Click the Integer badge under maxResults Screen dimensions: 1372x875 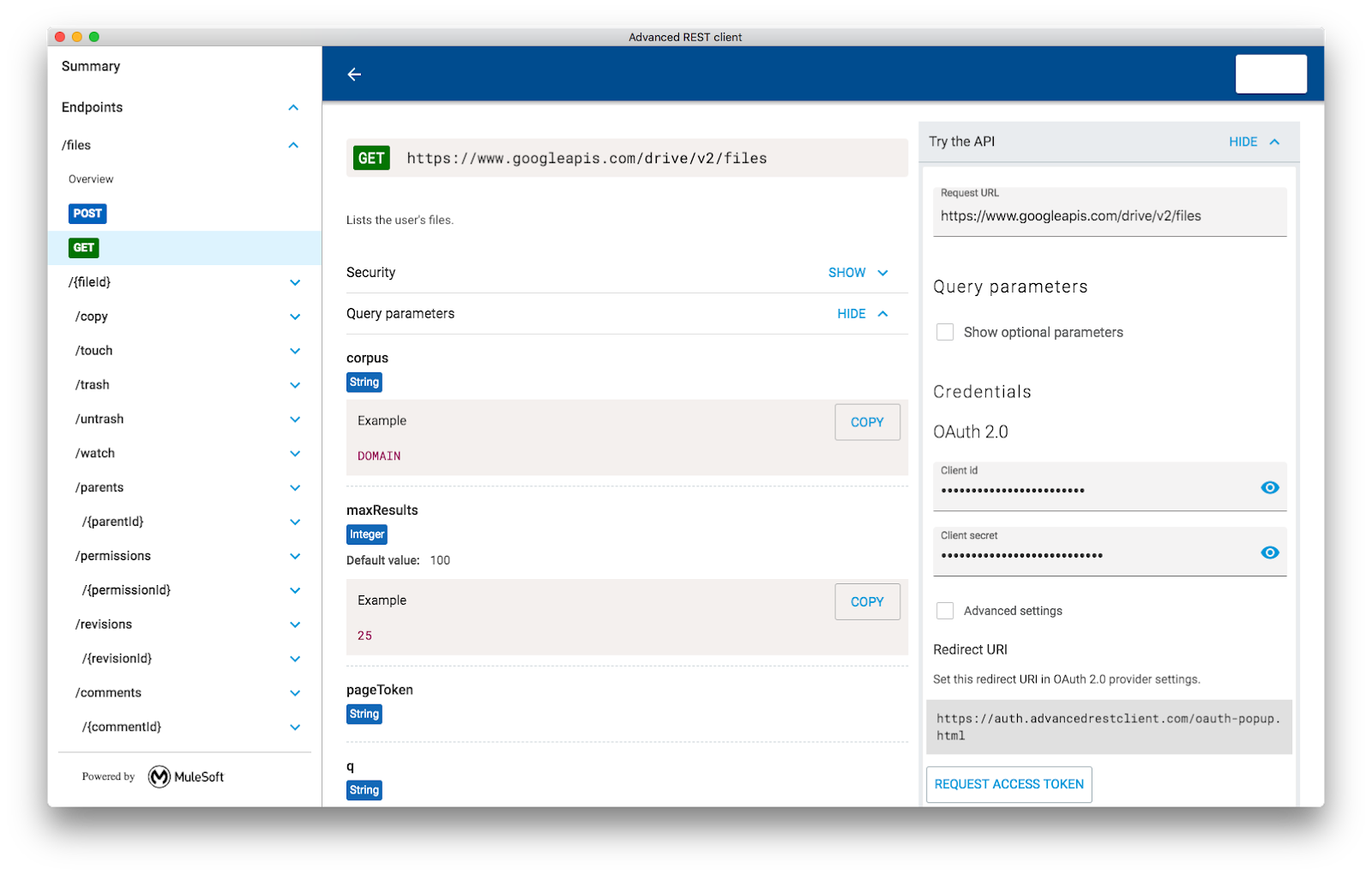click(x=367, y=534)
